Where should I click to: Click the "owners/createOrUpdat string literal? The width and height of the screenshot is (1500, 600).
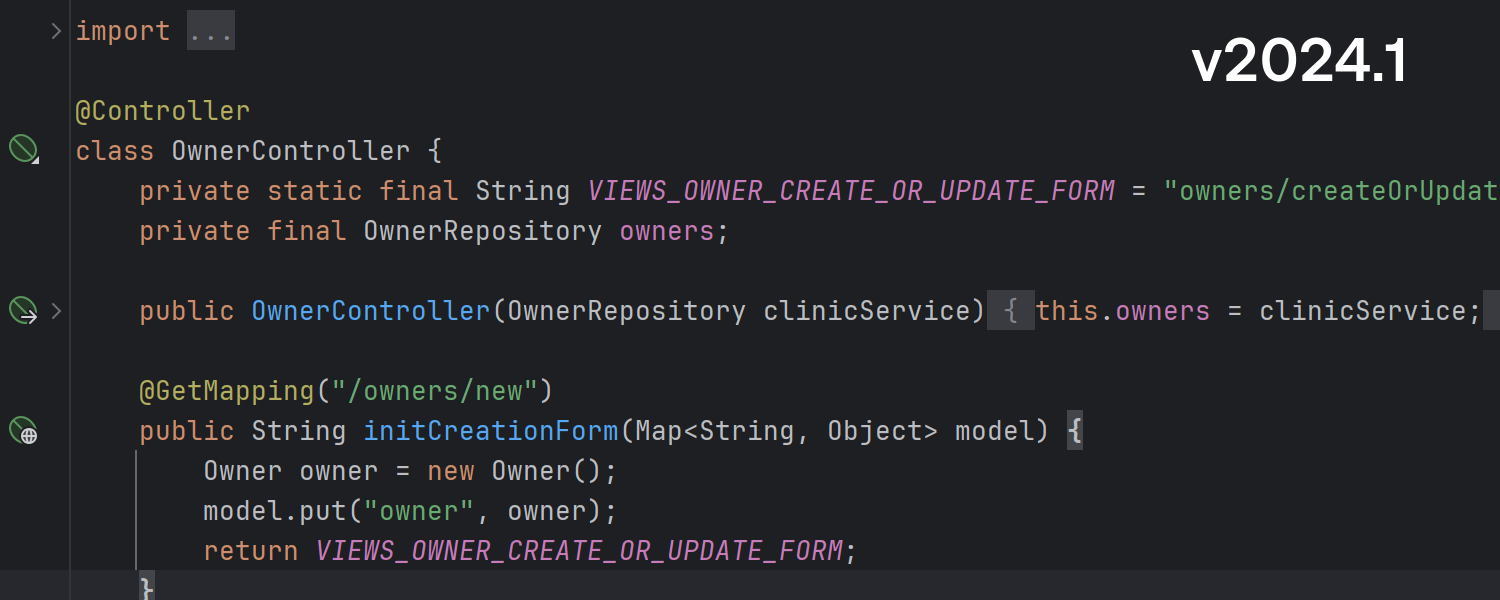coord(1331,191)
